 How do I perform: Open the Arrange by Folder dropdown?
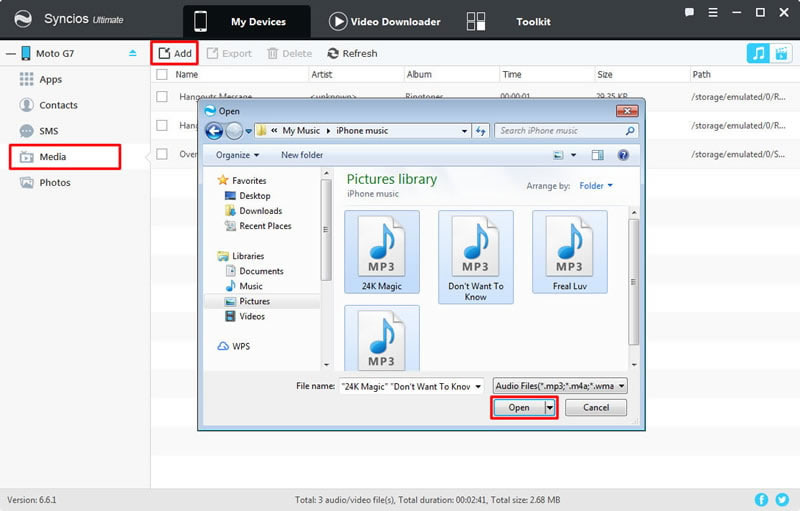pos(596,186)
